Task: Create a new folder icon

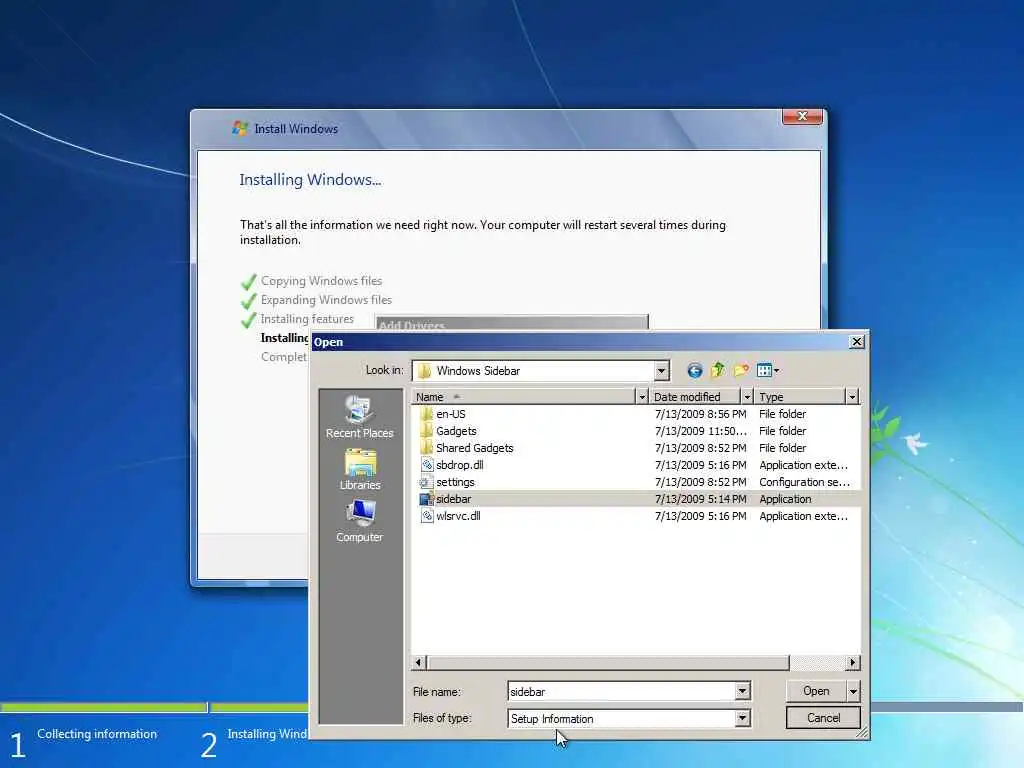Action: [x=741, y=371]
